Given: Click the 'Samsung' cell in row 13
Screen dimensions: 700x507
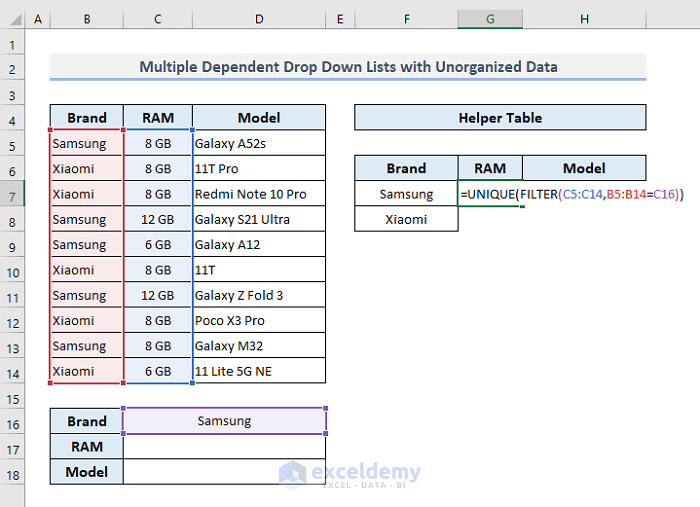Looking at the screenshot, I should click(x=87, y=346).
